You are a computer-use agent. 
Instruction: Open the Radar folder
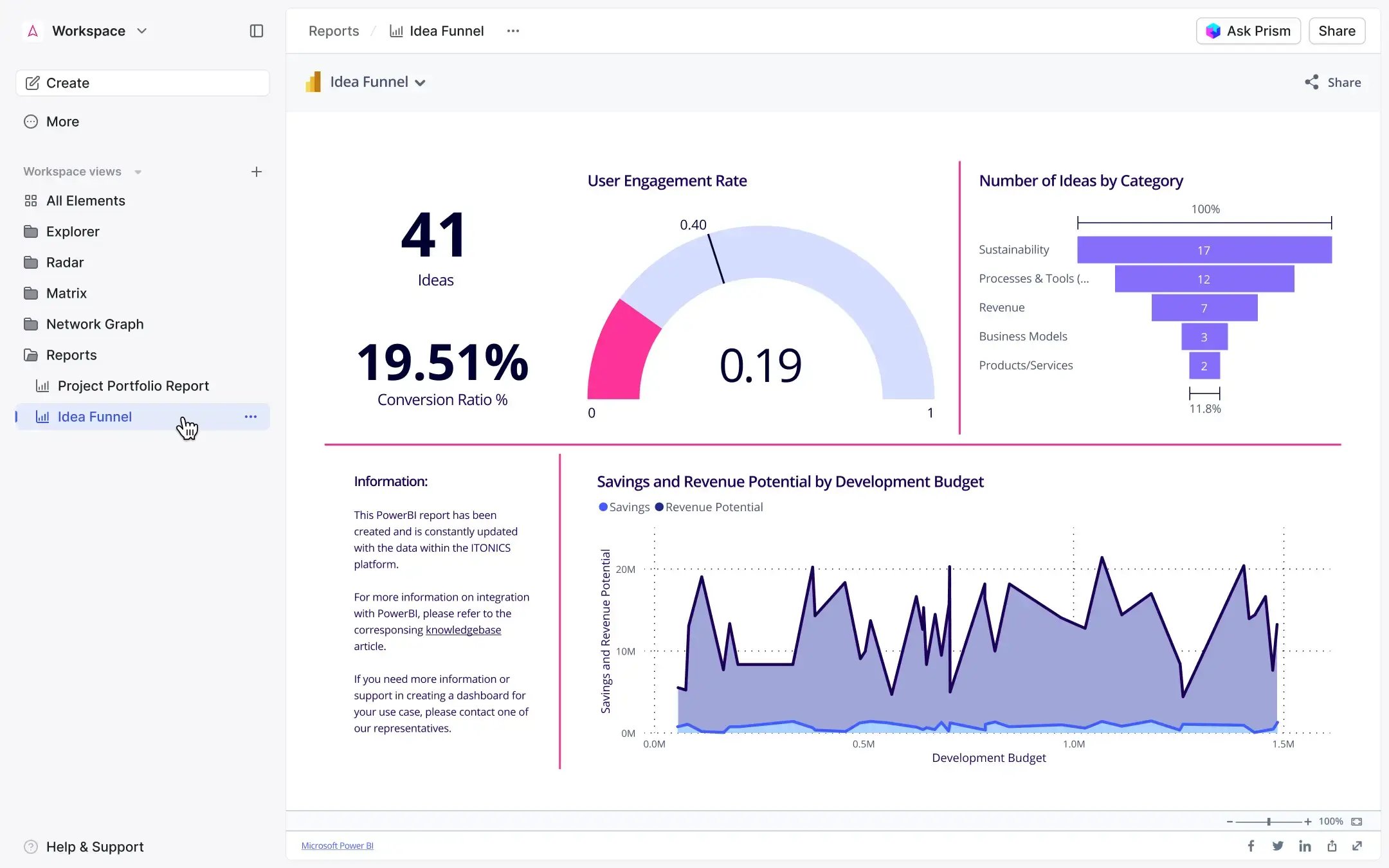click(54, 262)
